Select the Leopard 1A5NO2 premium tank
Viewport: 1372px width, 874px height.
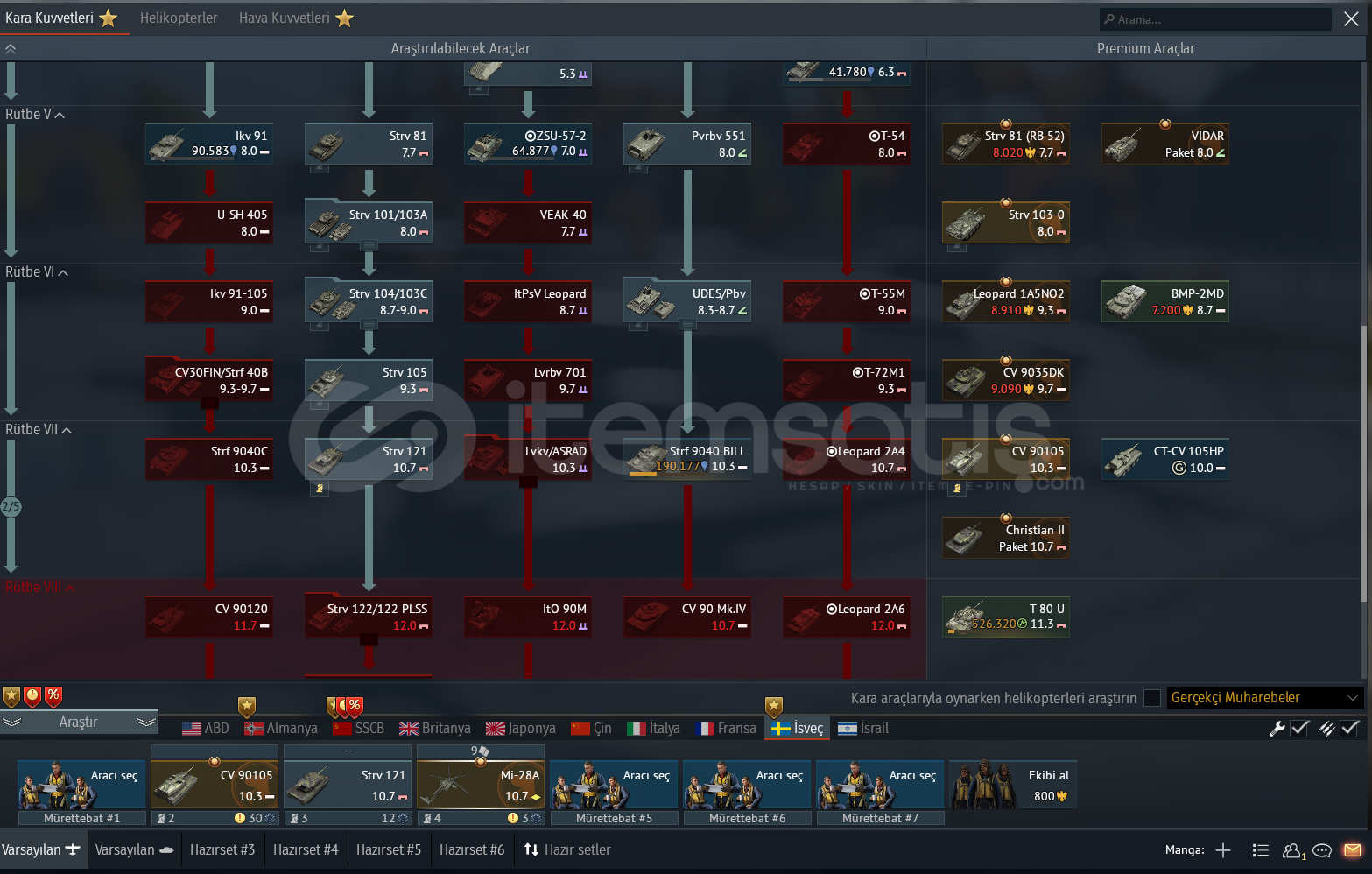[x=1006, y=301]
